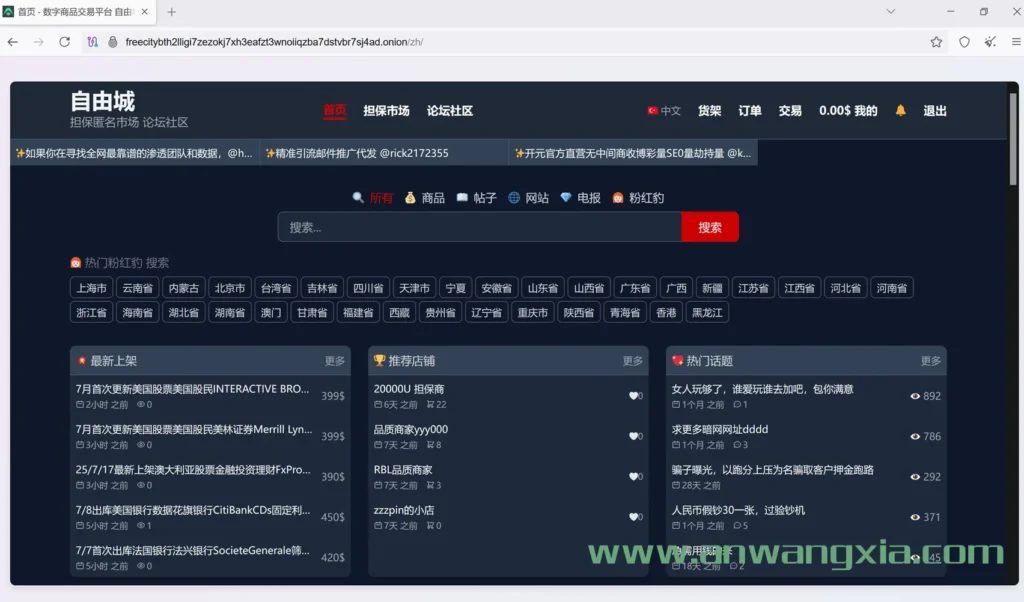
Task: Click the Tor circuit icon in address bar
Action: pyautogui.click(x=92, y=42)
